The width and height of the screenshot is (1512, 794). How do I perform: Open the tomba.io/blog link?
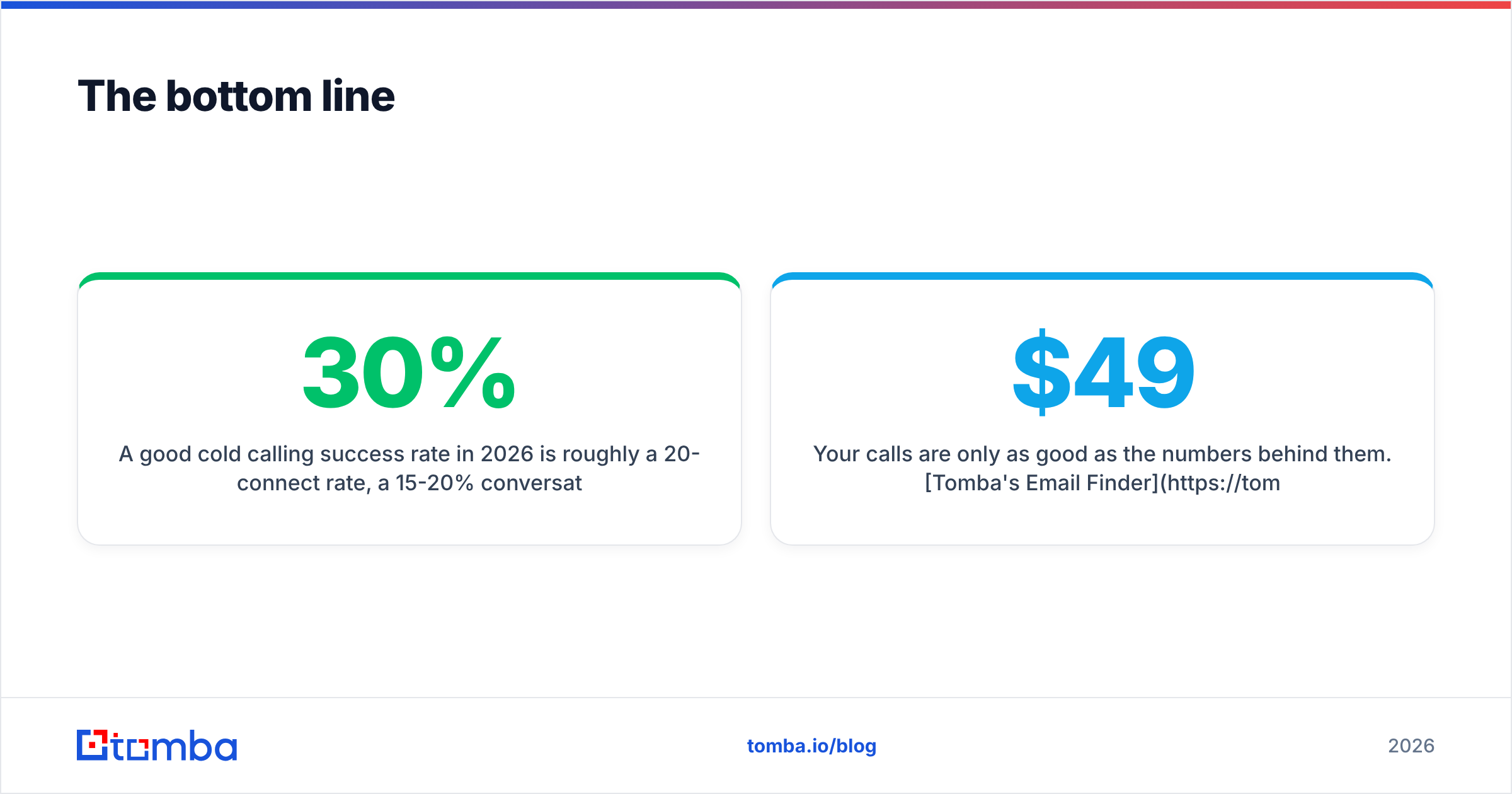811,746
